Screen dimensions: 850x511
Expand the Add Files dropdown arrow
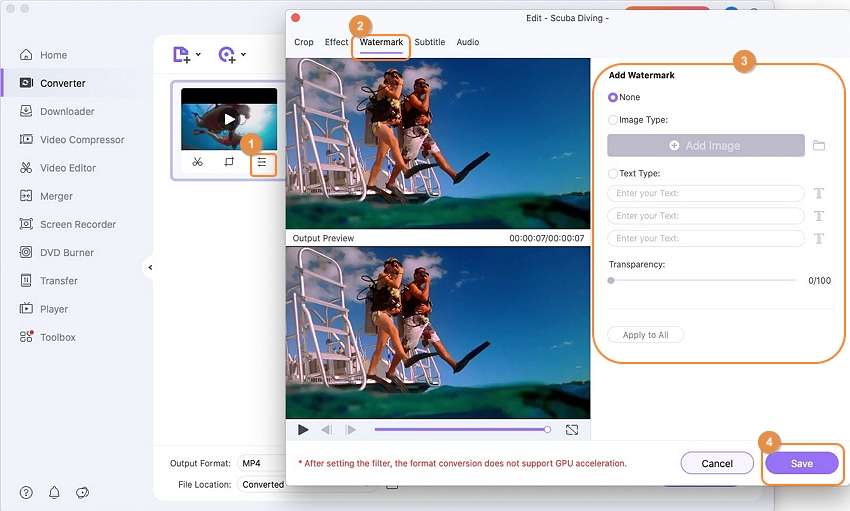click(198, 54)
